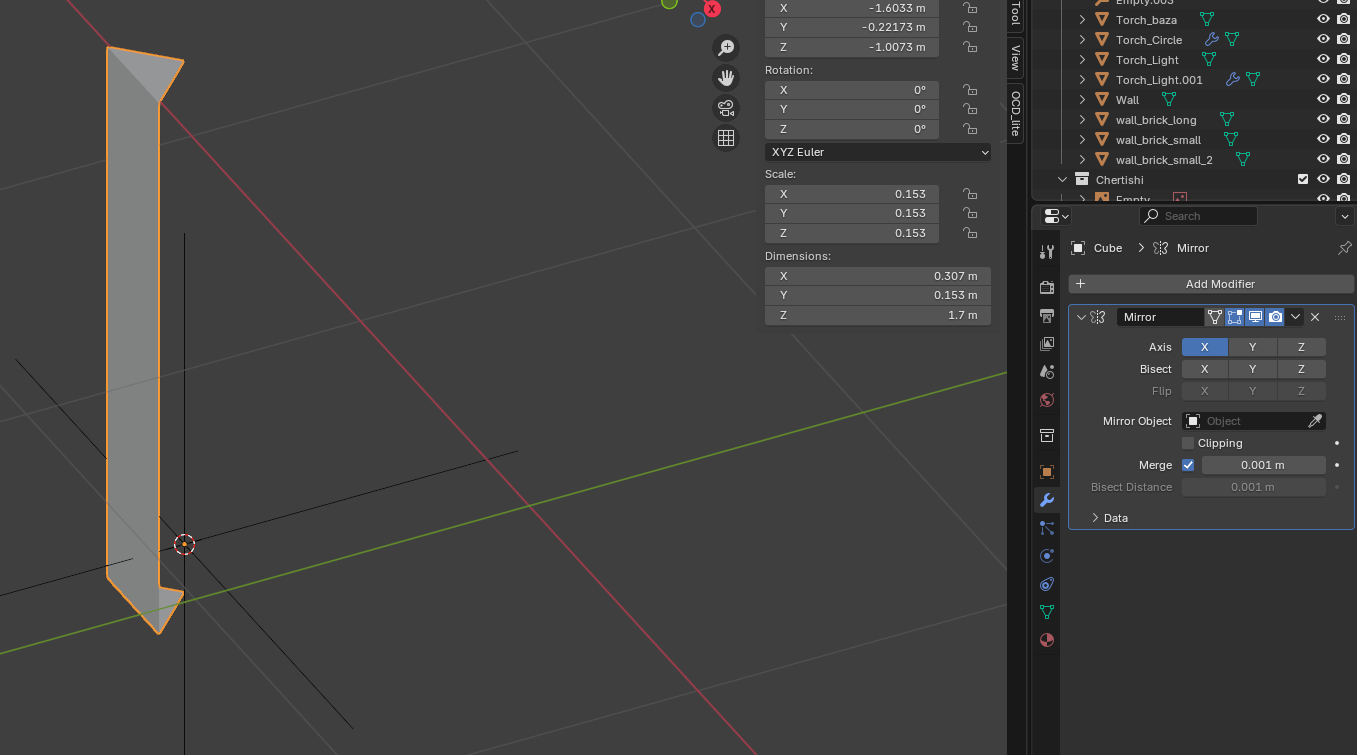Image resolution: width=1357 pixels, height=755 pixels.
Task: Pick mirror object with the eyedropper
Action: point(1315,421)
